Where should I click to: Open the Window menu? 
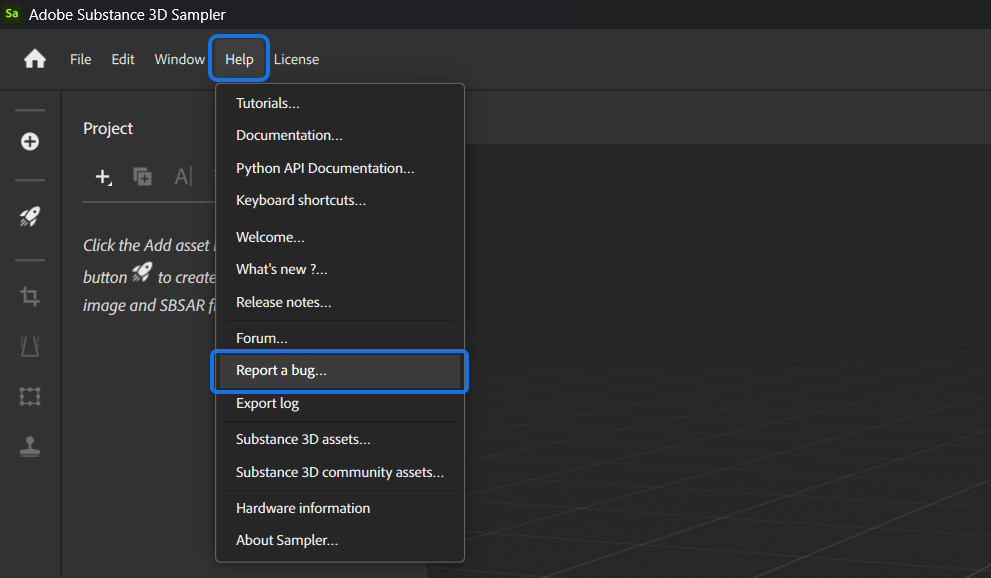[179, 59]
